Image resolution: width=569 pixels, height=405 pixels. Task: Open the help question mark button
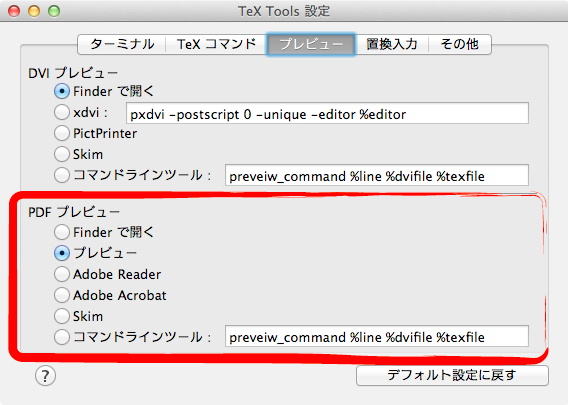coord(45,376)
